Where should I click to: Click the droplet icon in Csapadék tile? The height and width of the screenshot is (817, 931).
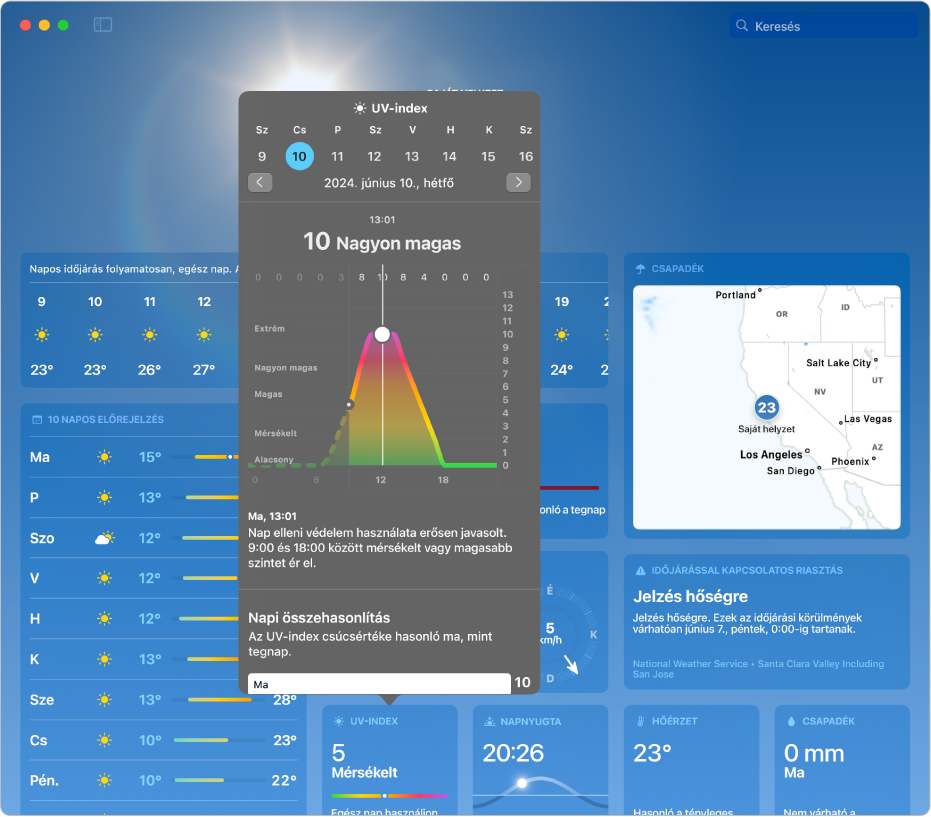pyautogui.click(x=791, y=722)
